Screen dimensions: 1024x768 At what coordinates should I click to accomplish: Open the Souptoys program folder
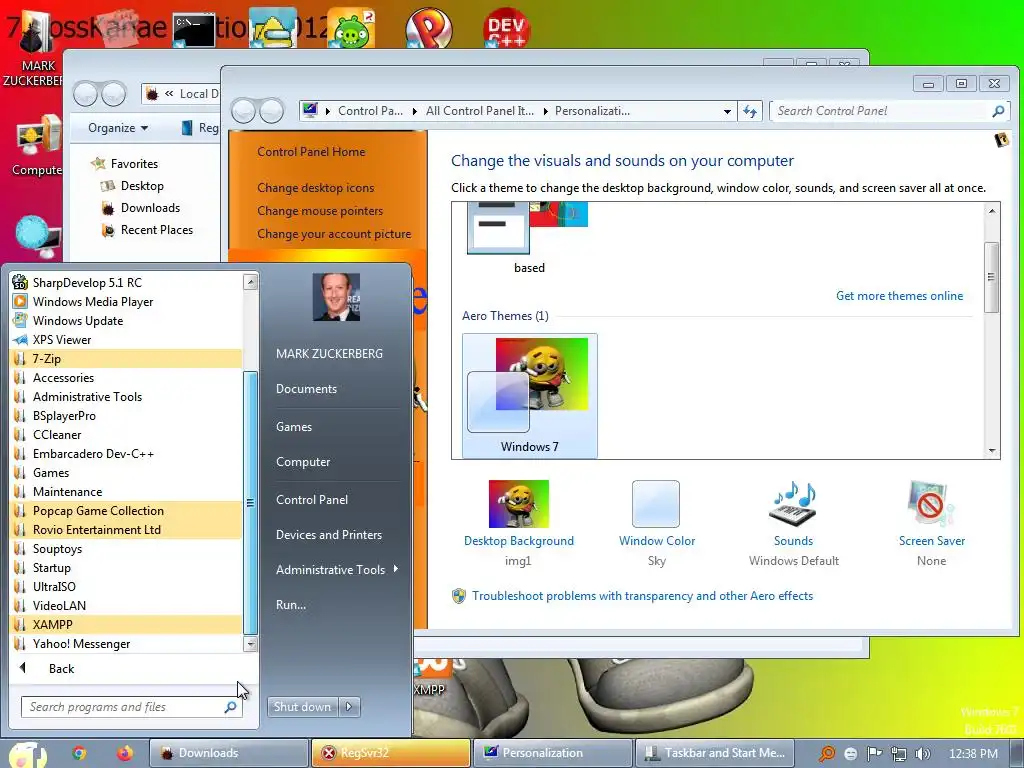(x=127, y=549)
